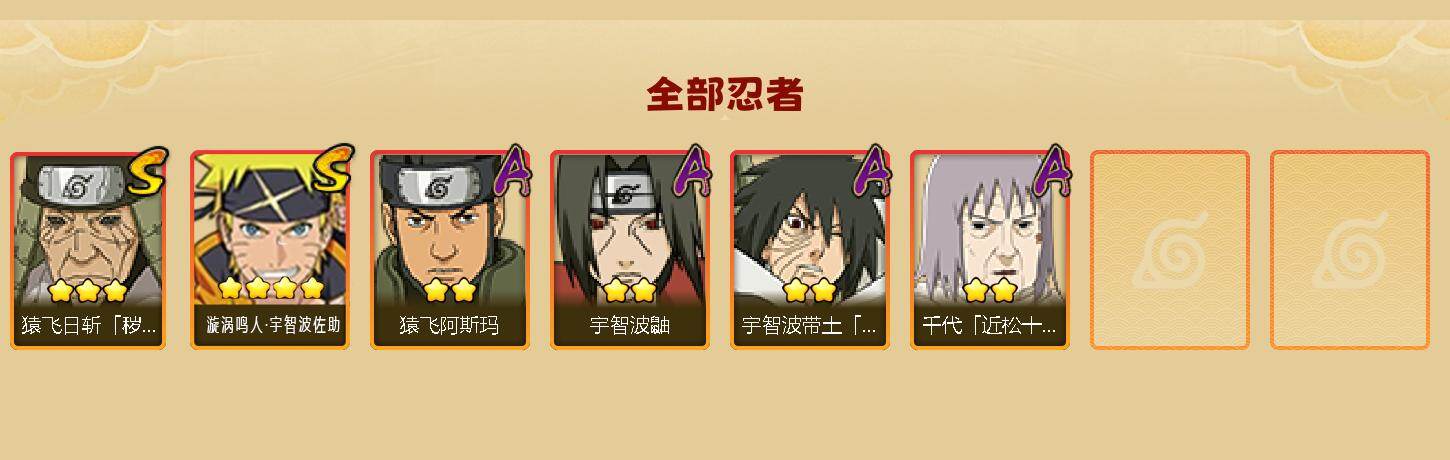Click the three stars on 猿飞日斩 card
This screenshot has width=1450, height=460.
point(88,291)
